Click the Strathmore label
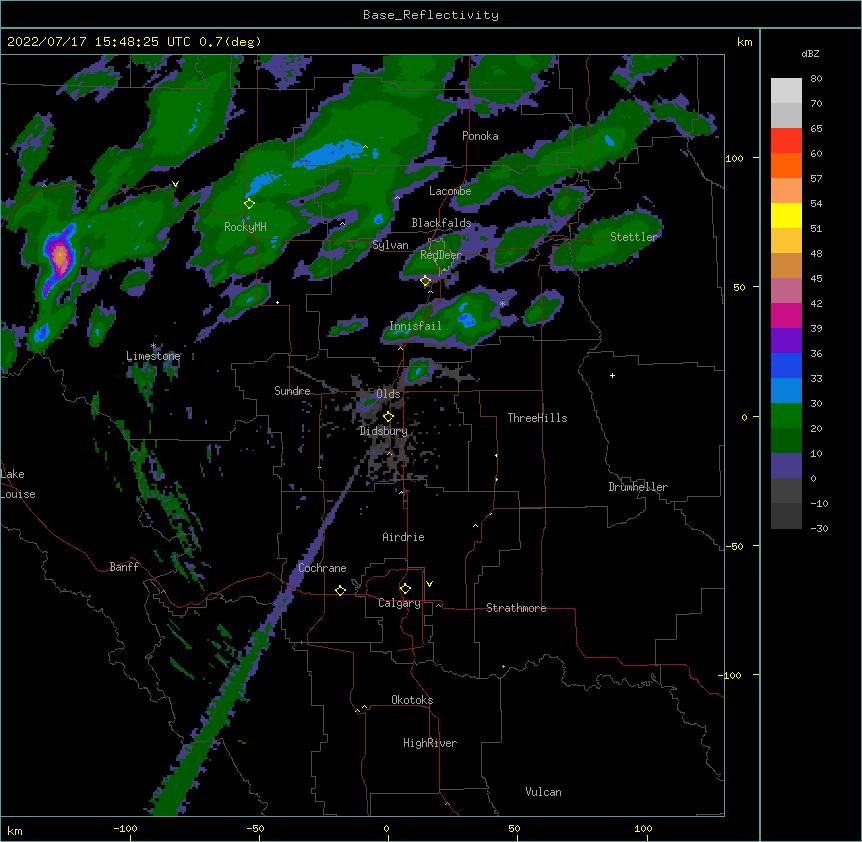862x842 pixels. (516, 608)
